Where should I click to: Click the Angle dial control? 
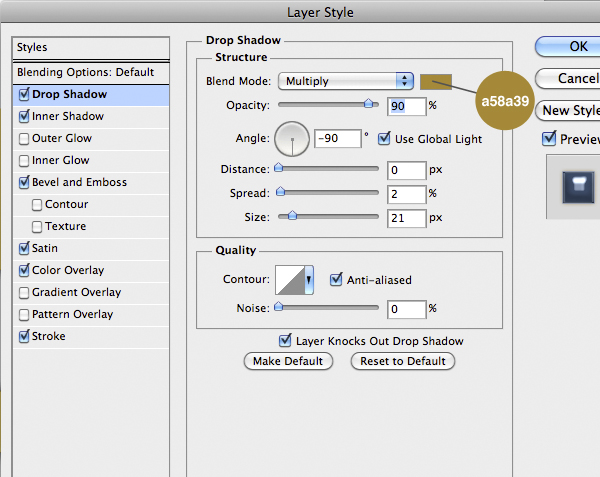(x=291, y=138)
